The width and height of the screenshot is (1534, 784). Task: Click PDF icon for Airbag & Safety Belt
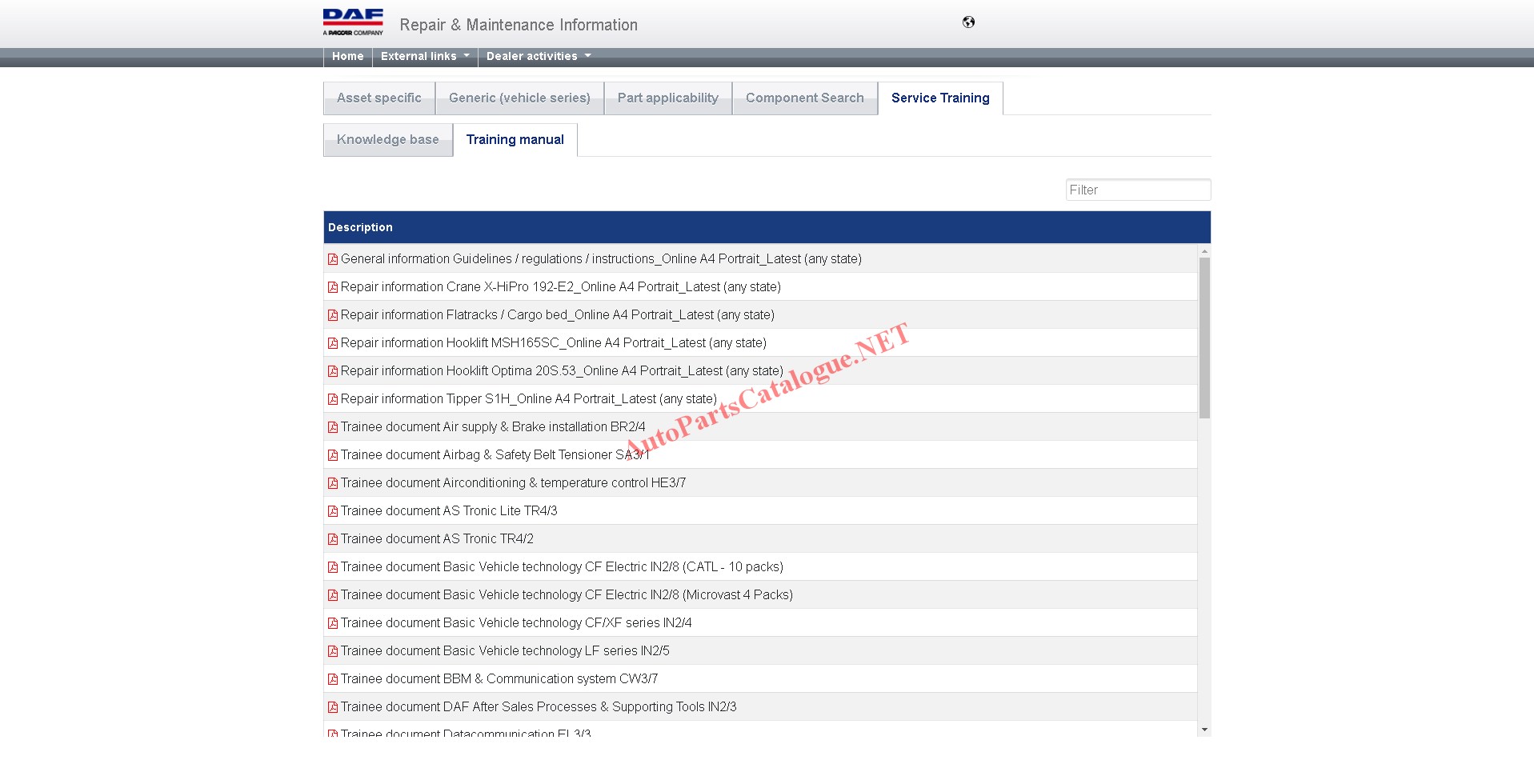333,455
